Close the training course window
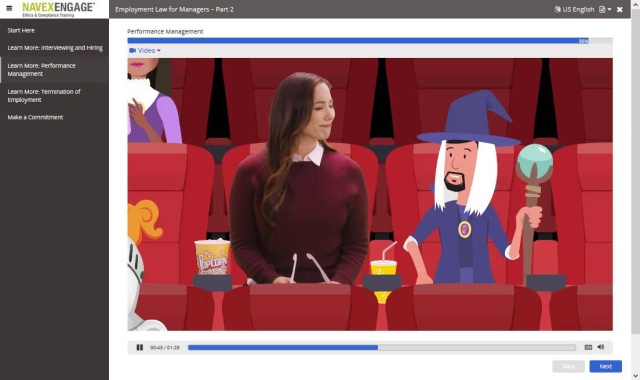Viewport: 640px width, 380px height. pos(620,9)
